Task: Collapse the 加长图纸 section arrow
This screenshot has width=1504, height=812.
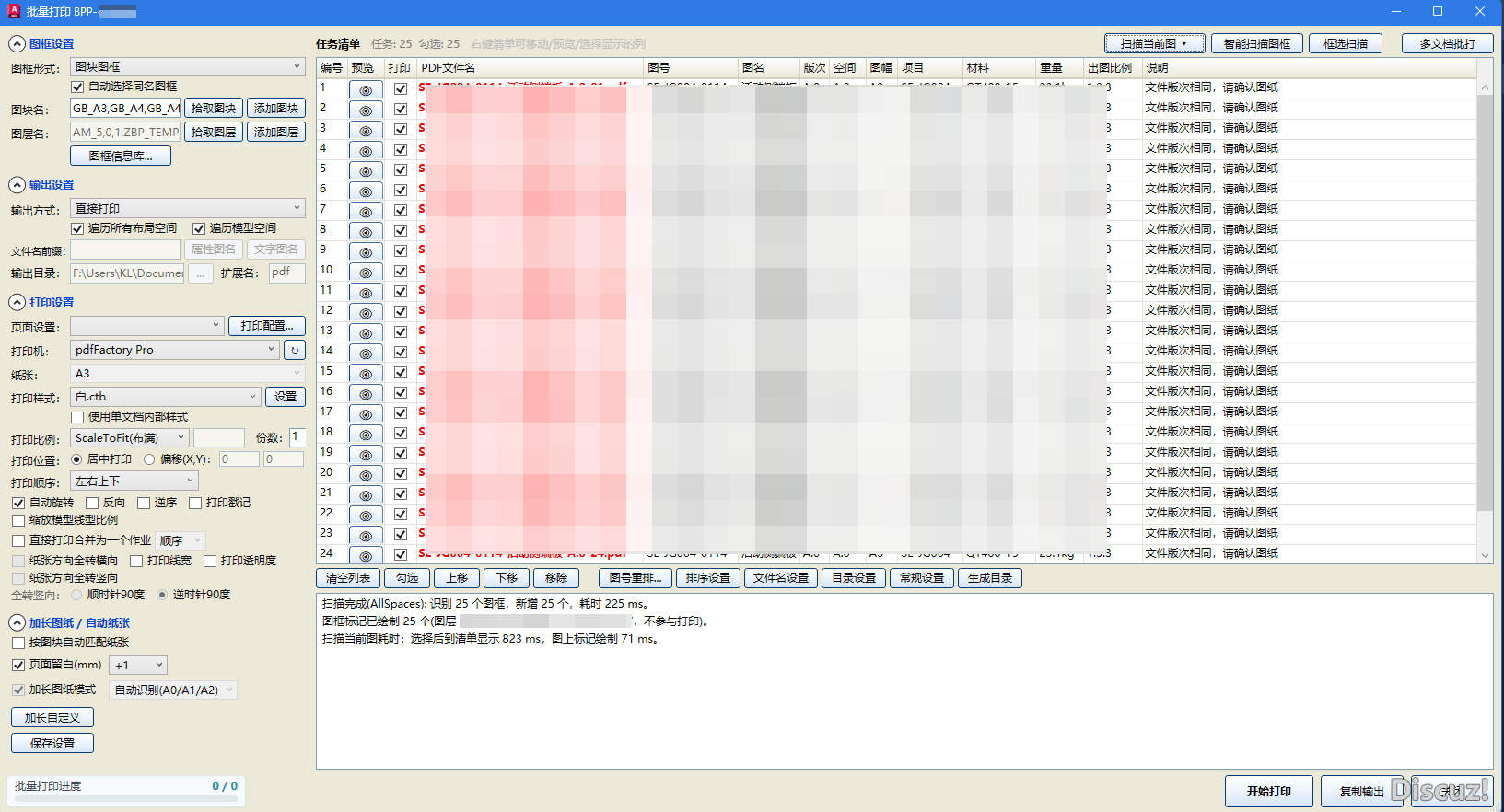Action: (17, 623)
